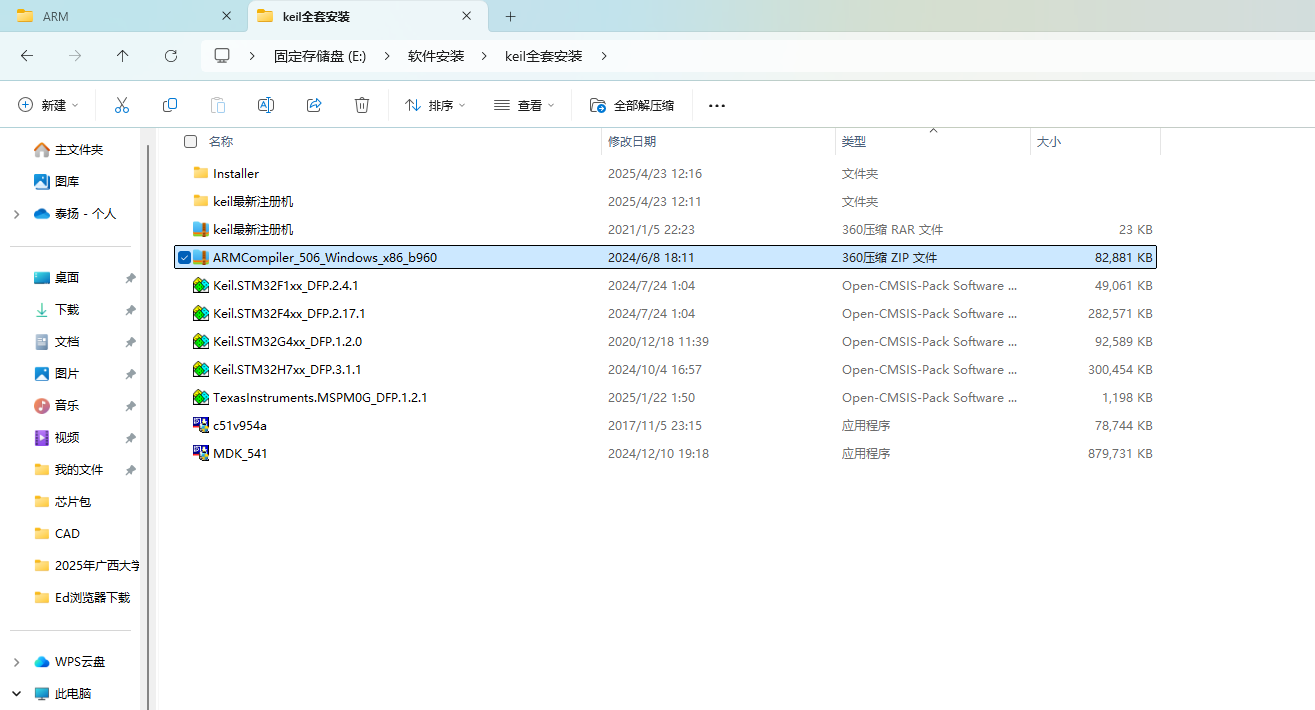The width and height of the screenshot is (1315, 710).
Task: Go forward with the right arrow
Action: point(75,56)
